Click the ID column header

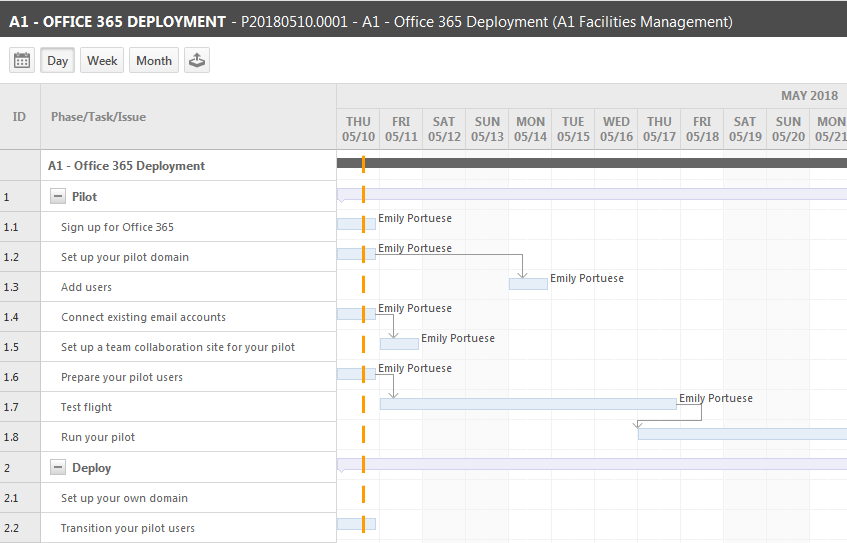pos(19,117)
